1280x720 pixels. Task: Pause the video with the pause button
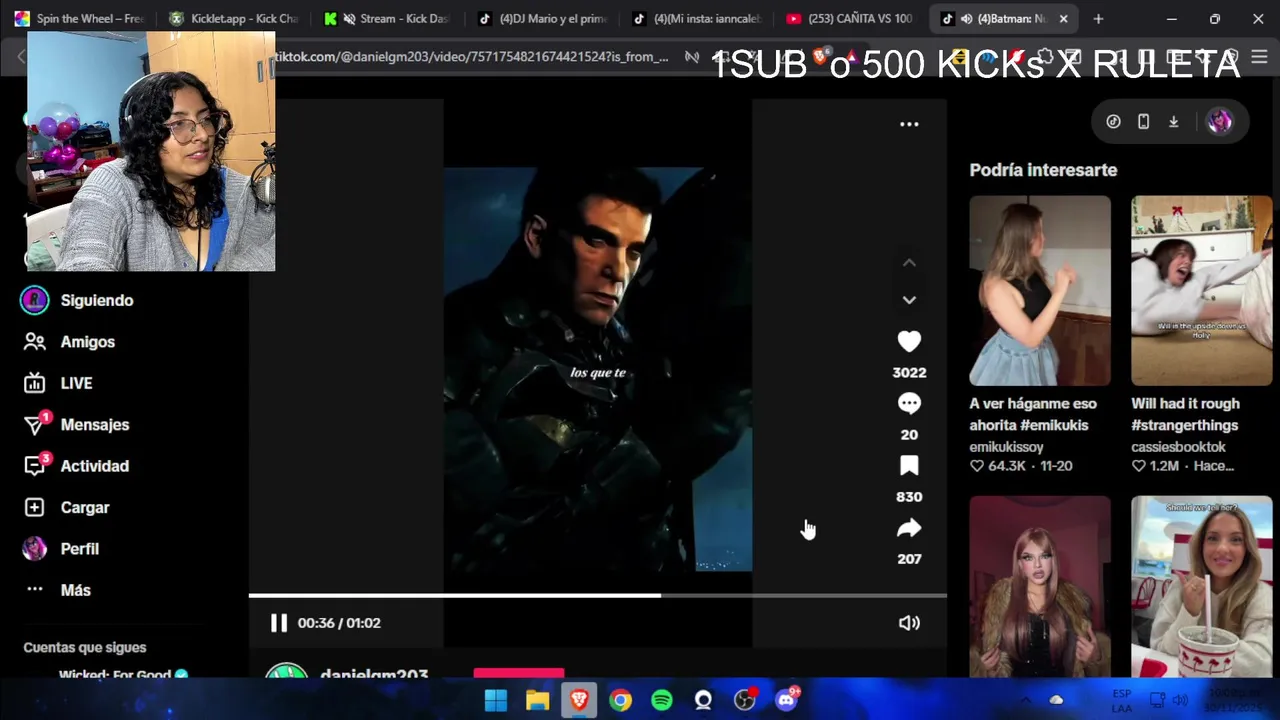[279, 623]
